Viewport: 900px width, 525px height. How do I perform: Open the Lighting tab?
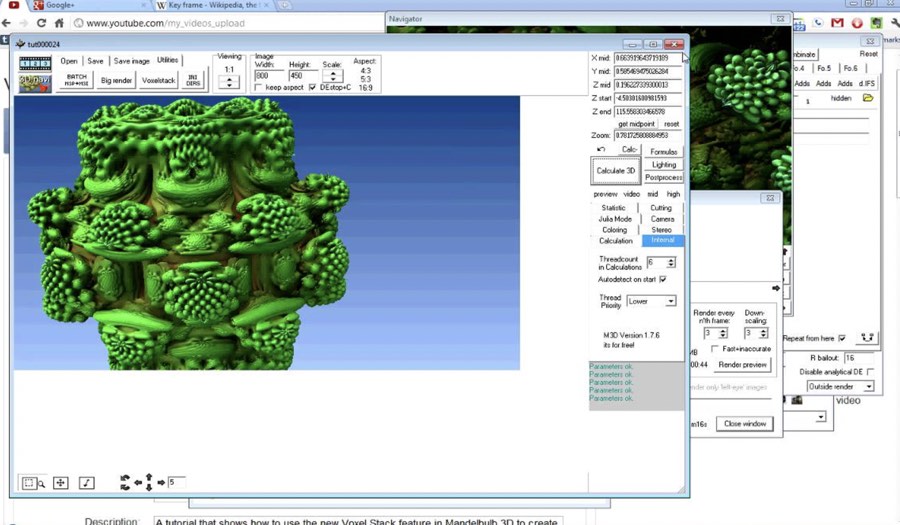point(663,164)
